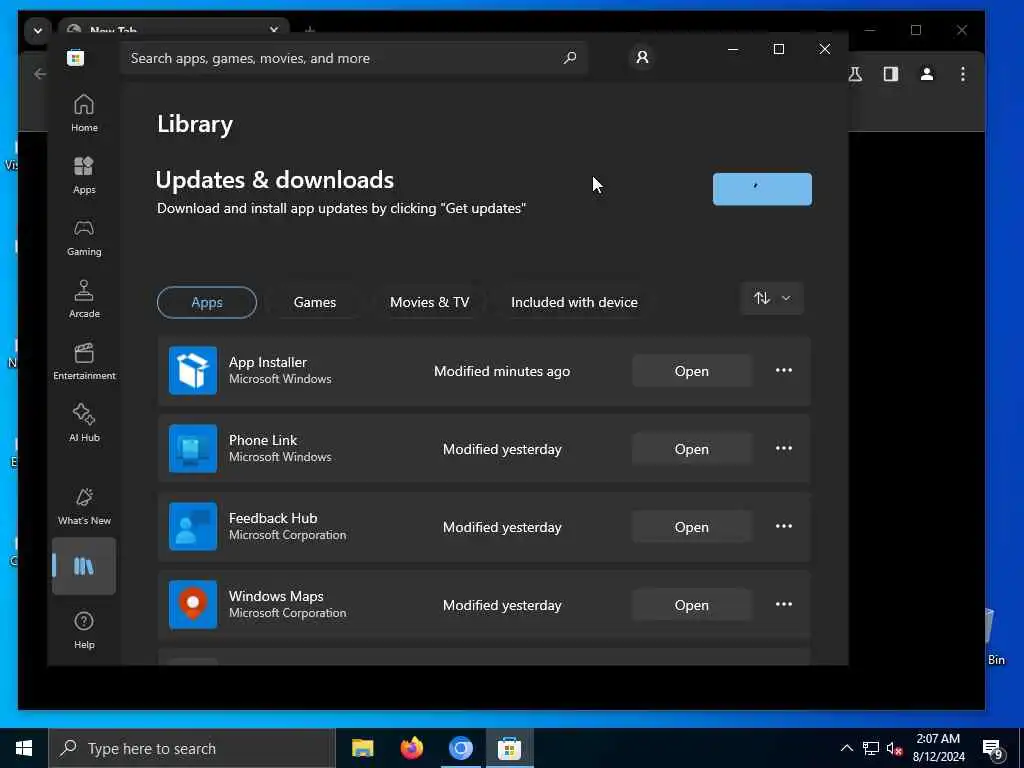Screen dimensions: 1024x768
Task: Open the Home section in Store sidebar
Action: point(84,113)
